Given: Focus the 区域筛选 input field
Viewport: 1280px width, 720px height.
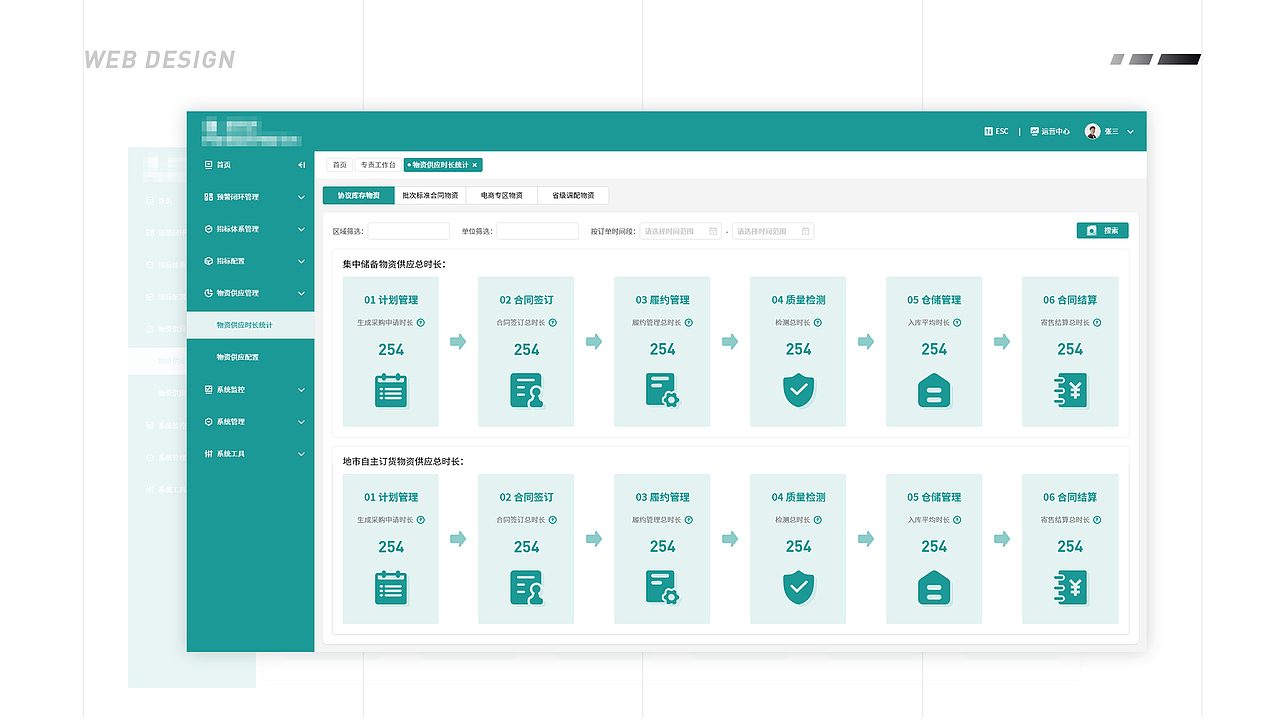Looking at the screenshot, I should (x=409, y=231).
